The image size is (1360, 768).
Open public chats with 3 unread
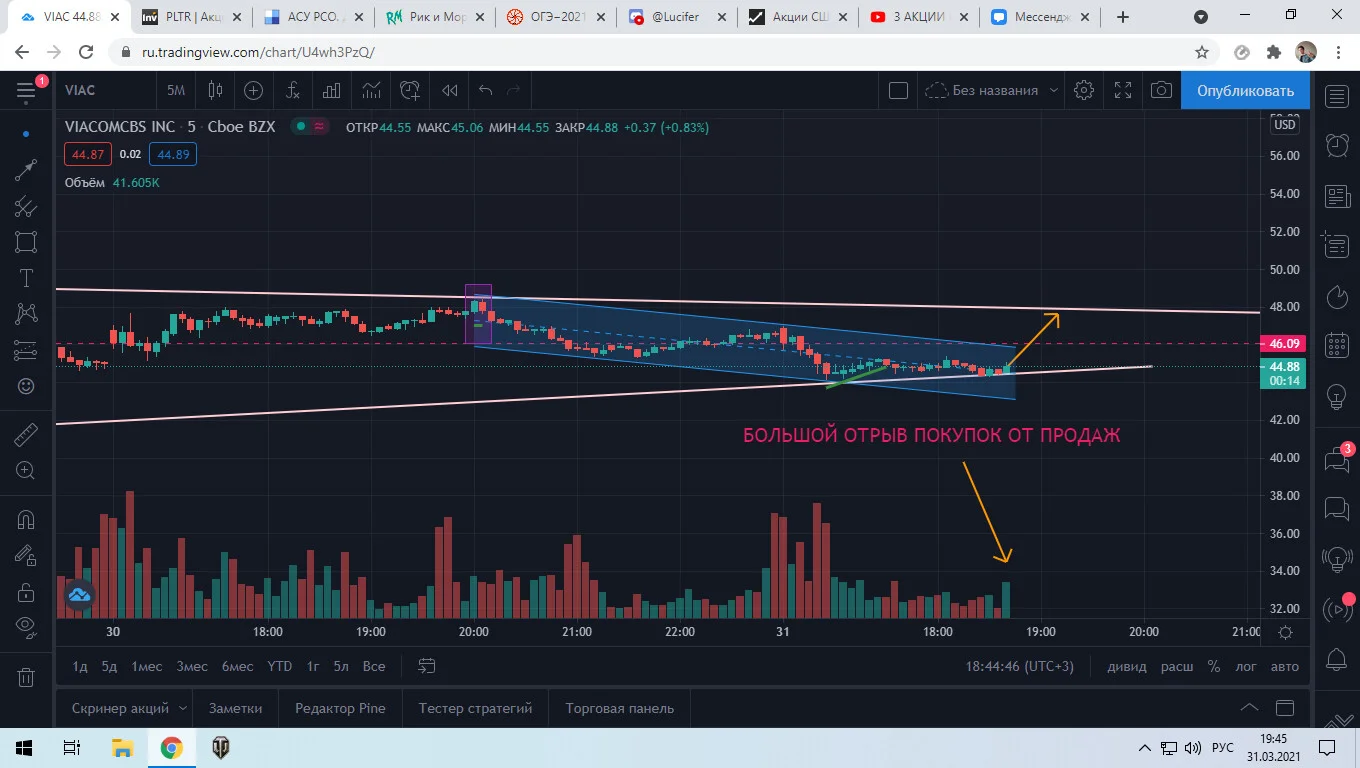pos(1337,459)
